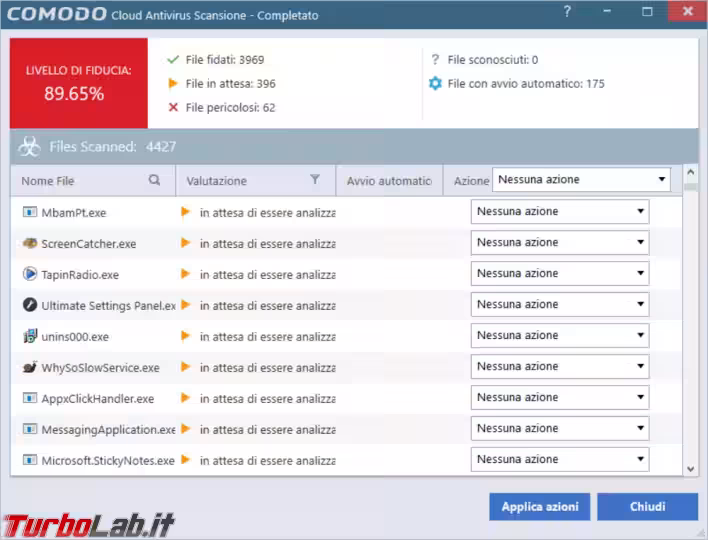The height and width of the screenshot is (540, 708).
Task: Click the WhySoSlowService.exe snail icon
Action: point(30,367)
